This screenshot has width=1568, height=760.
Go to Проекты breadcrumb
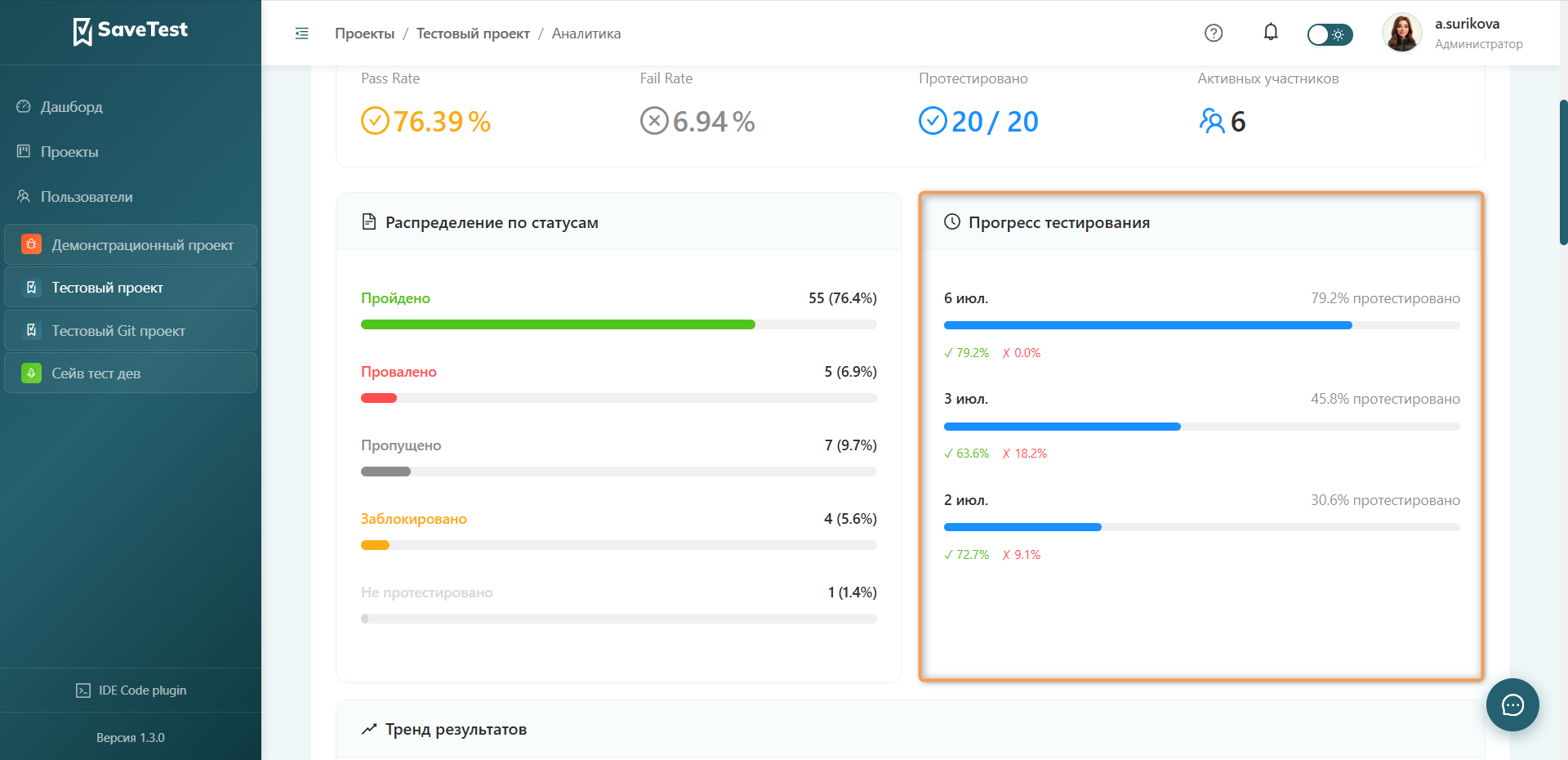tap(364, 34)
